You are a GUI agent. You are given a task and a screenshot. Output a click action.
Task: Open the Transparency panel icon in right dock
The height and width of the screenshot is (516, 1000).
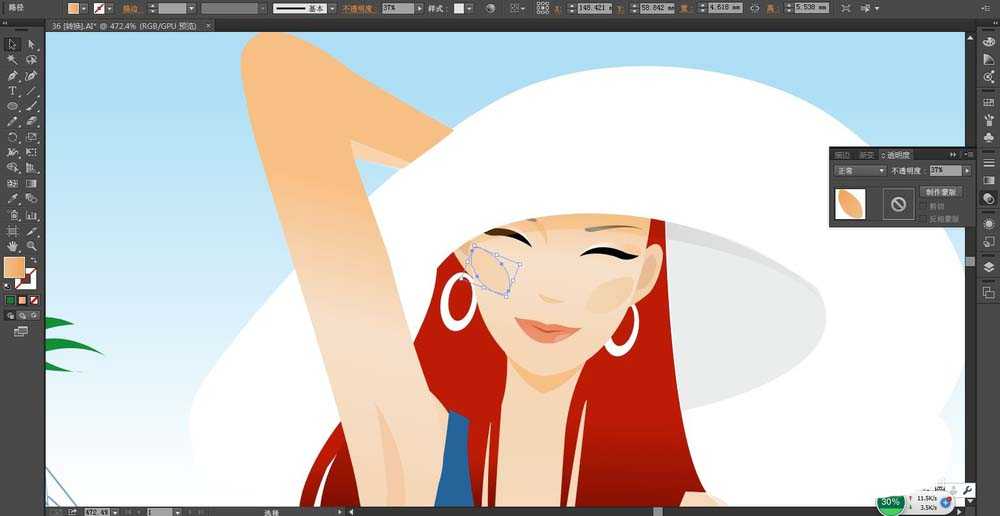coord(989,198)
